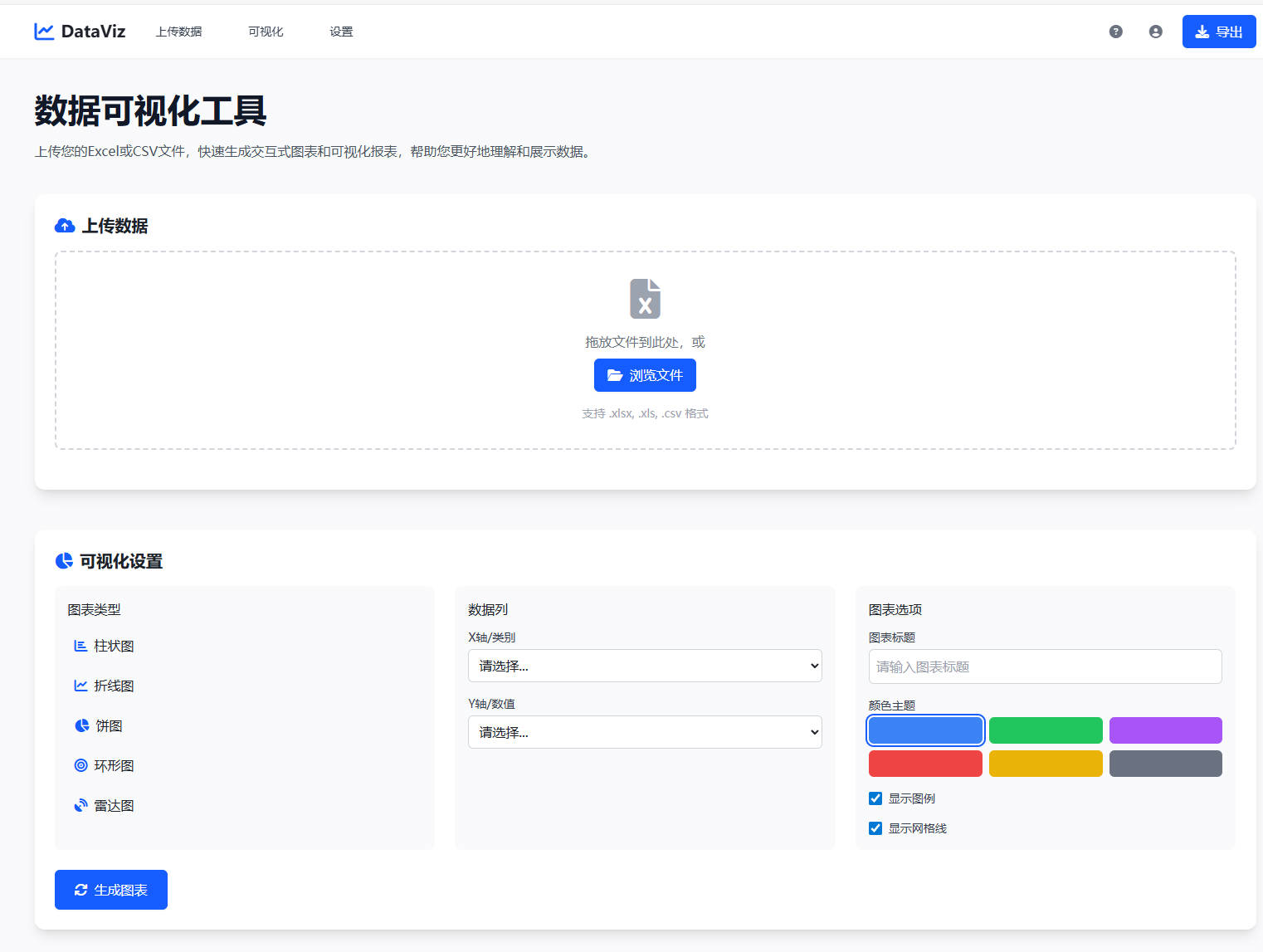
Task: Open the Y轴/数值 dropdown
Action: (x=645, y=732)
